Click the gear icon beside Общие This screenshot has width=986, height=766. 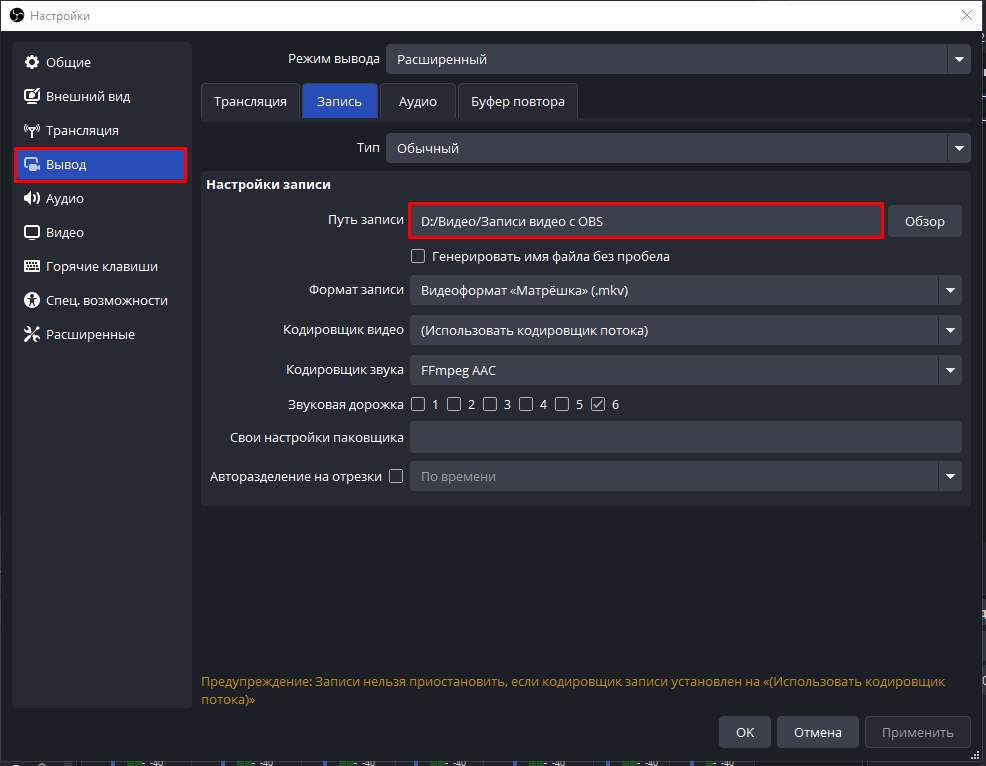coord(31,62)
